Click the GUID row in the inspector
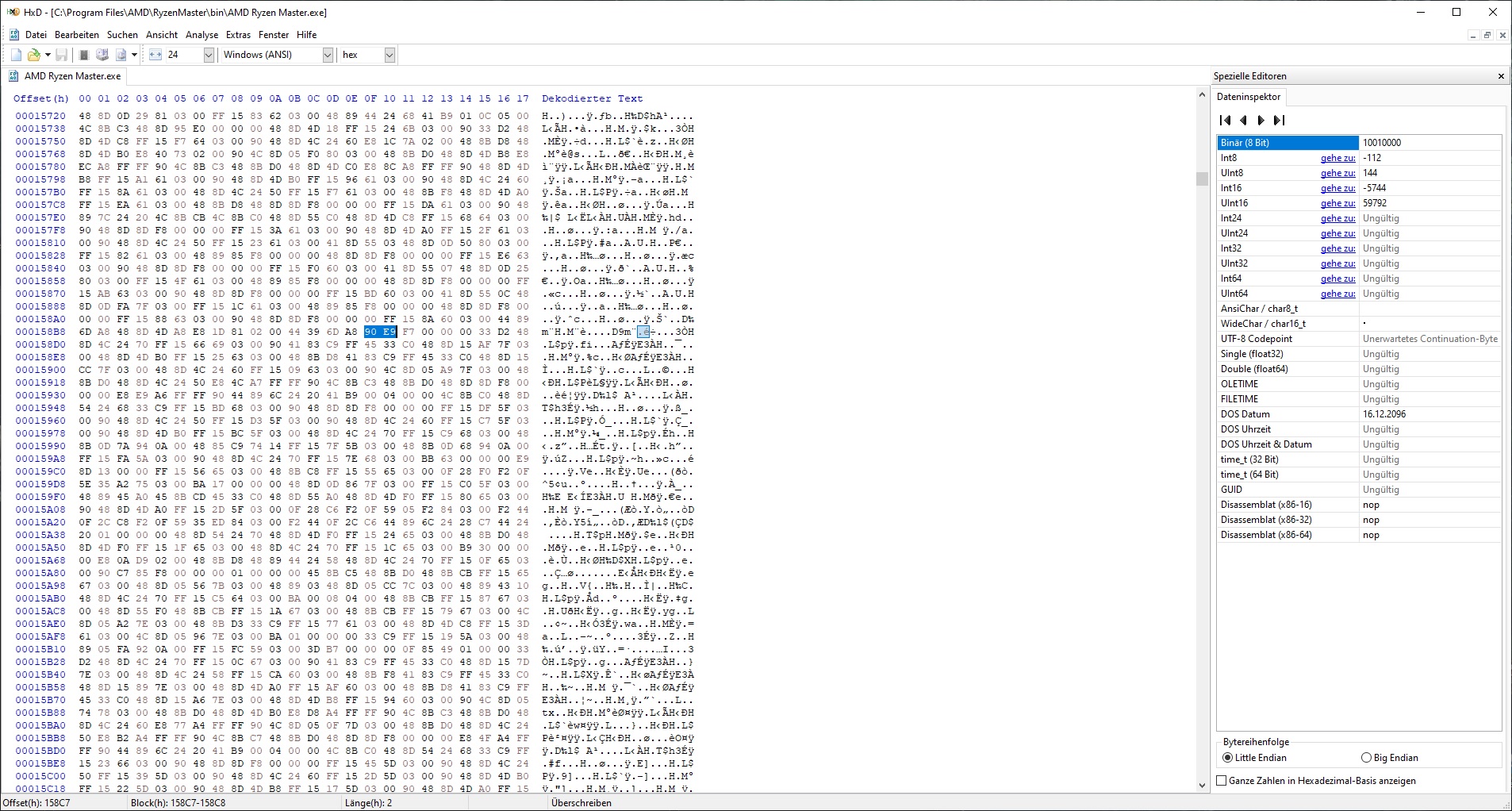 pyautogui.click(x=1359, y=490)
